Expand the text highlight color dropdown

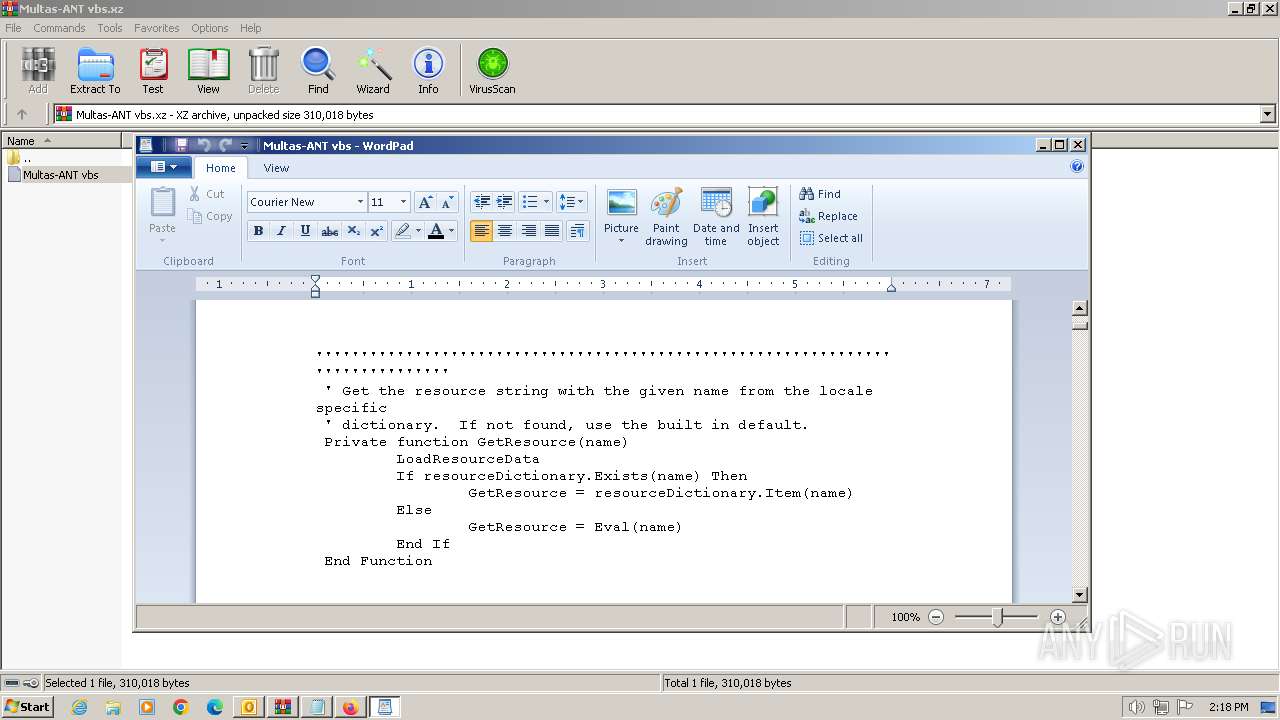tap(418, 231)
